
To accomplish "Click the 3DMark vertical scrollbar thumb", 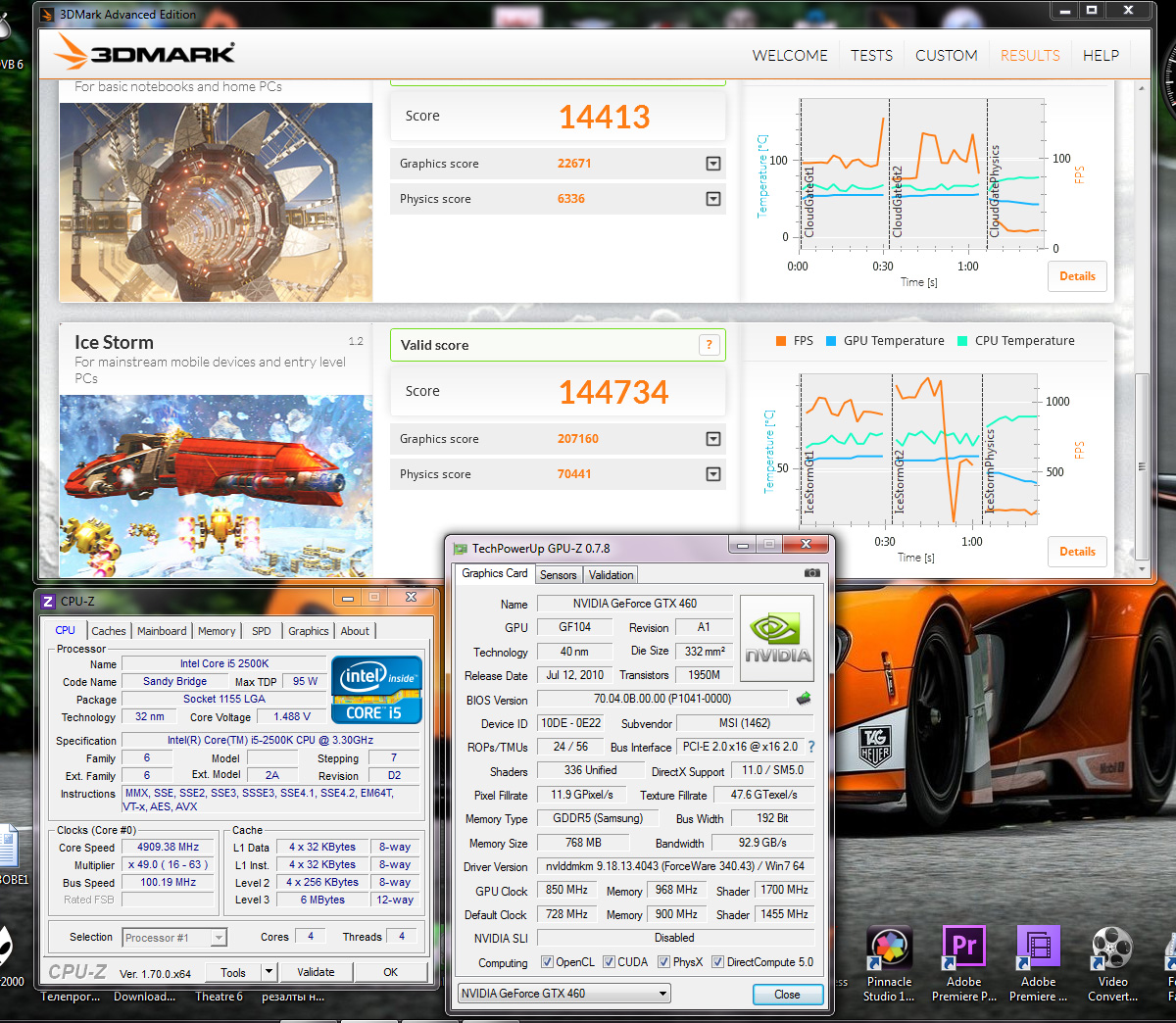I will [1142, 466].
